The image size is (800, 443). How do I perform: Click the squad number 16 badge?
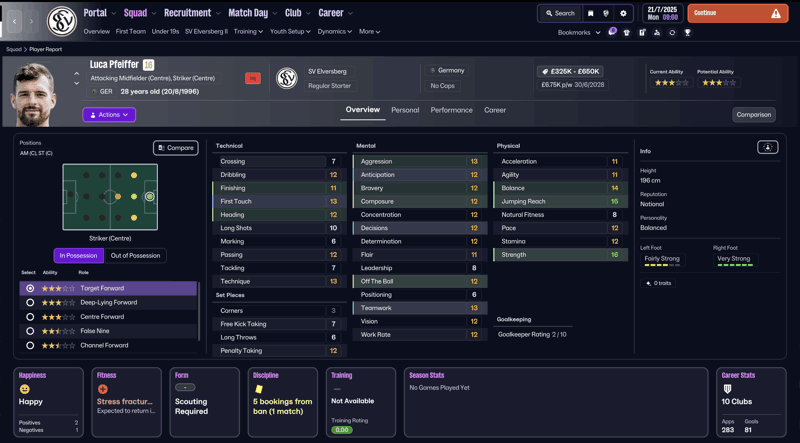click(x=148, y=65)
